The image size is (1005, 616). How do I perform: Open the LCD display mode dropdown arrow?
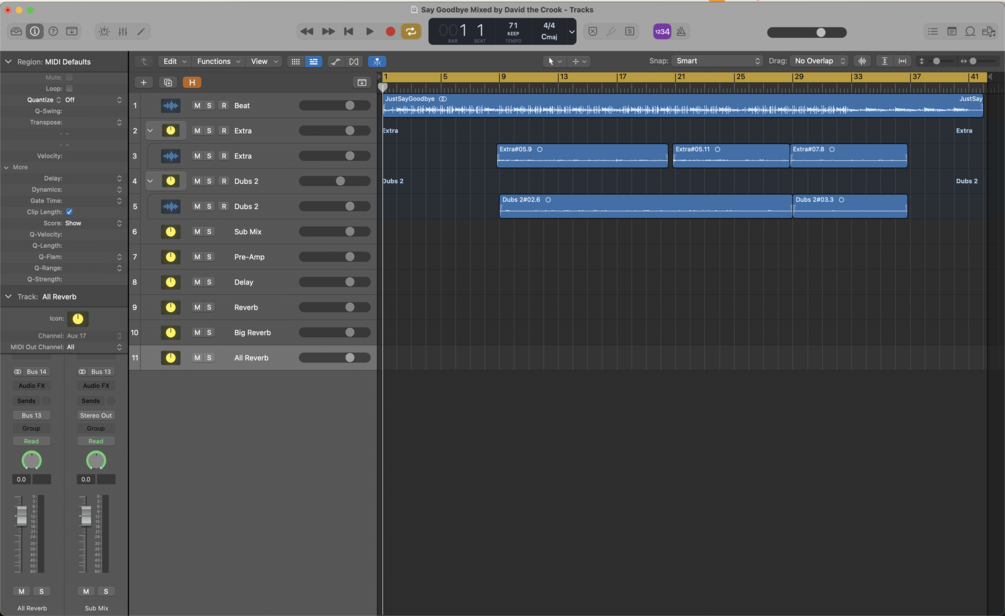coord(571,31)
